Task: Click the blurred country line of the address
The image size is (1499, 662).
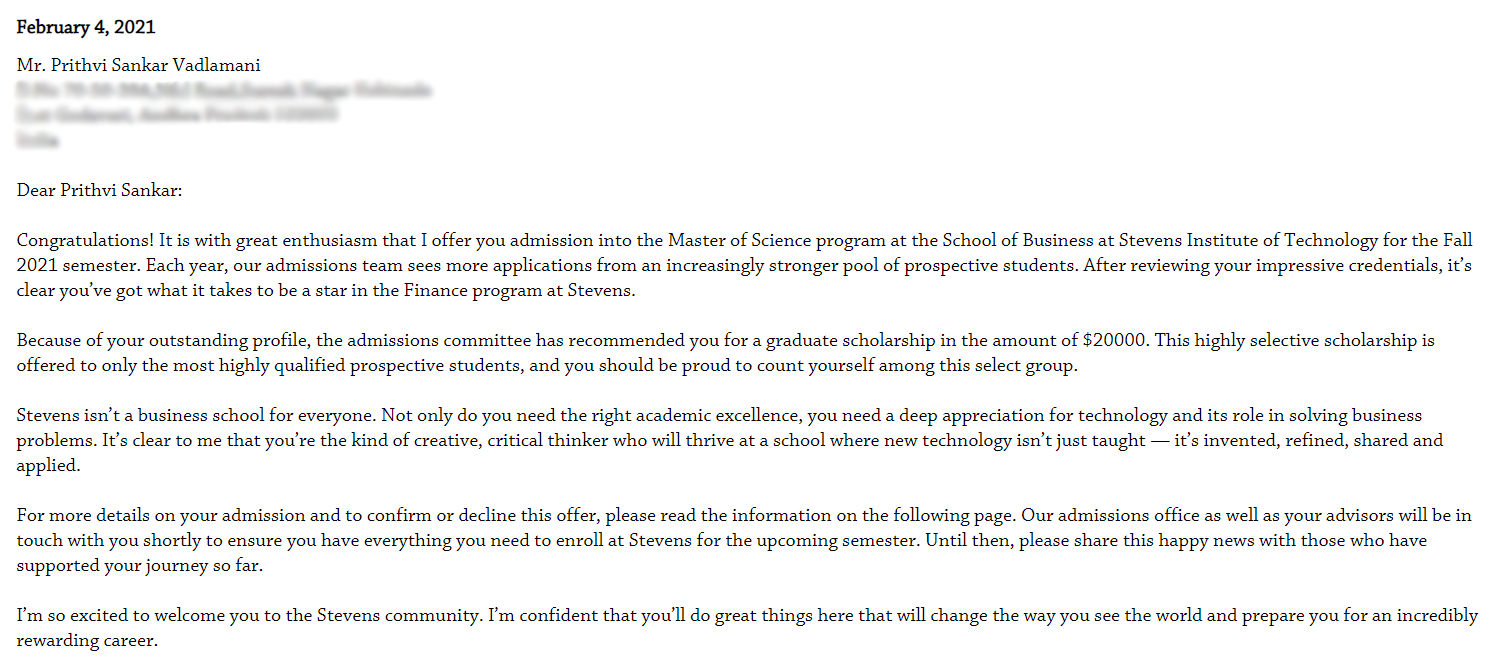Action: coord(38,140)
